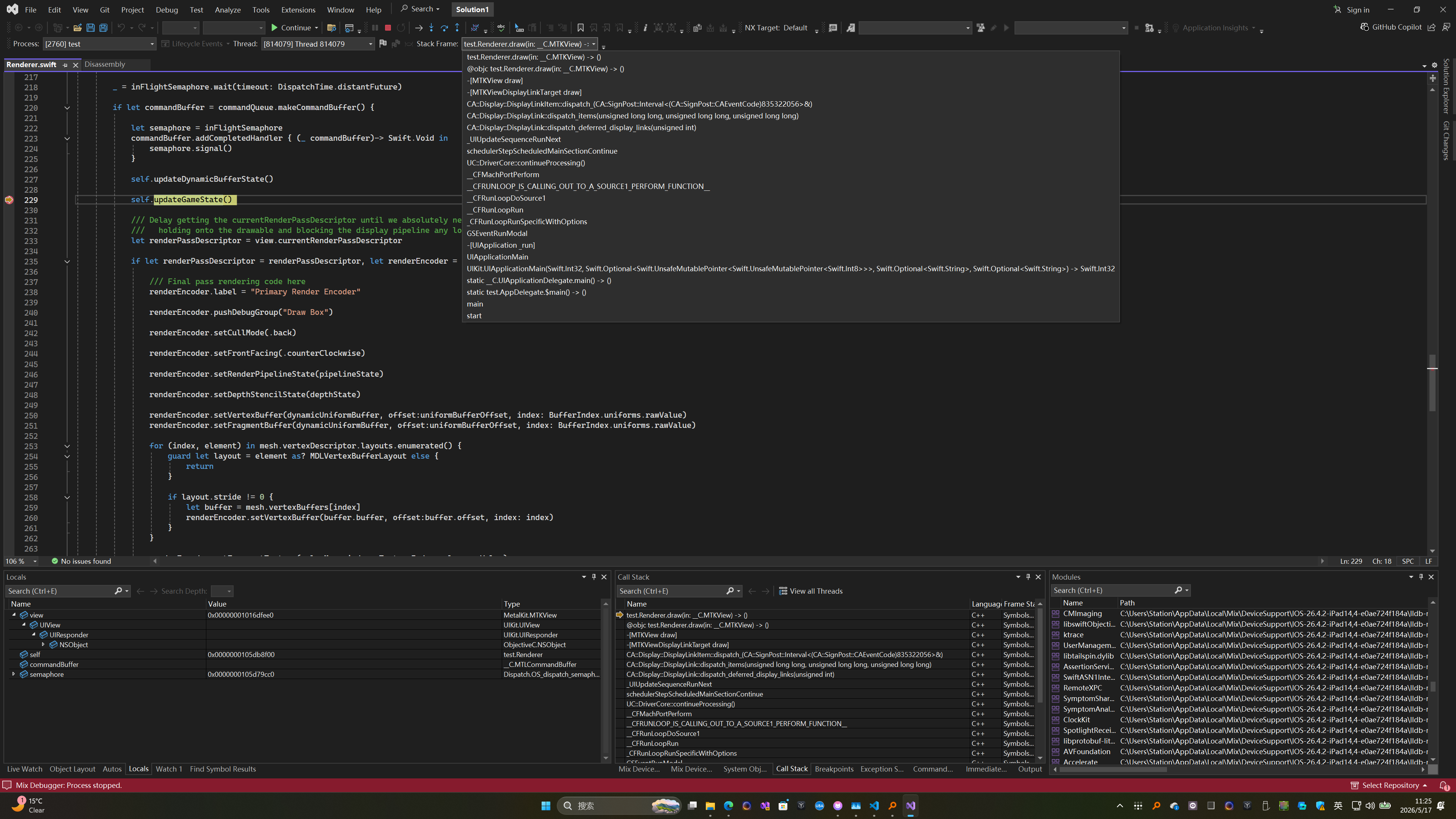1456x819 pixels.
Task: Click the Send Feedback icon
Action: click(1447, 27)
